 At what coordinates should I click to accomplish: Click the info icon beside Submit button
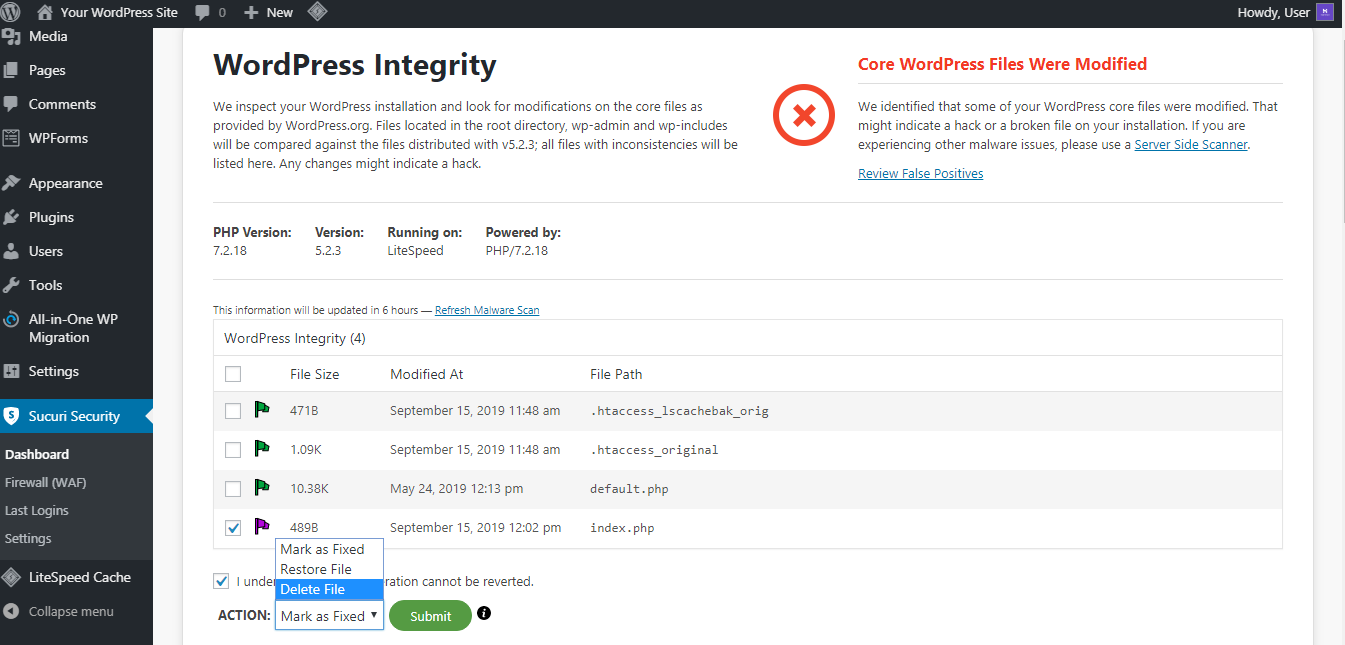(484, 613)
